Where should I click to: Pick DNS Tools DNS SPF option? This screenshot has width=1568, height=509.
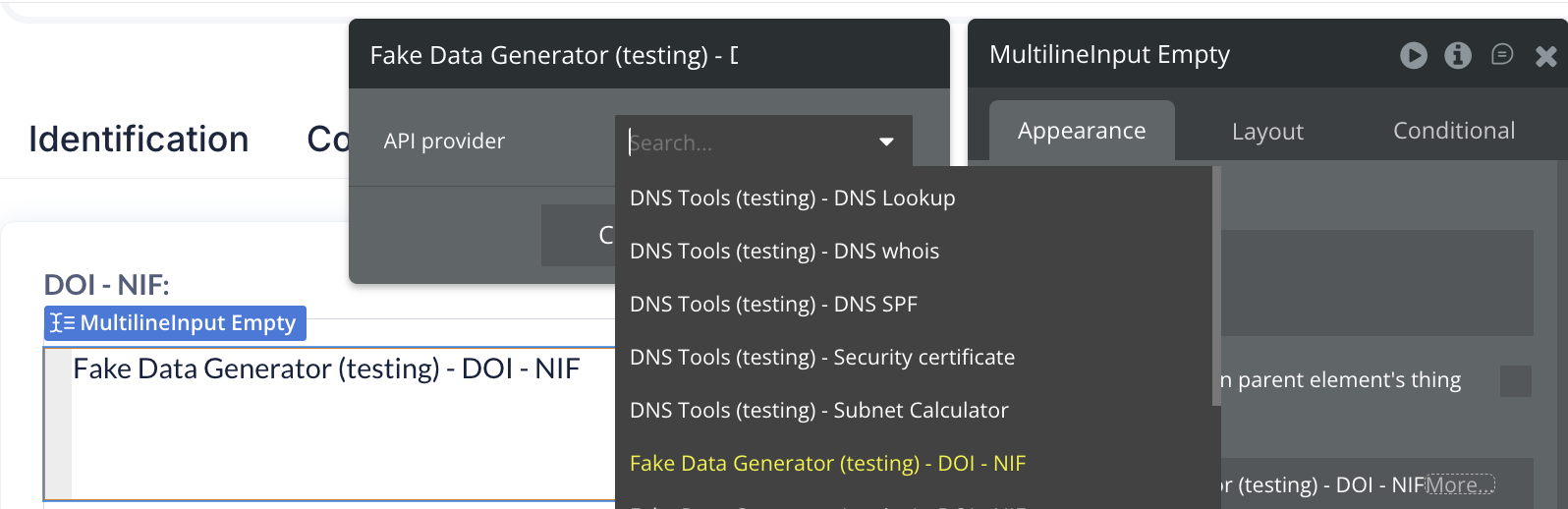(773, 305)
